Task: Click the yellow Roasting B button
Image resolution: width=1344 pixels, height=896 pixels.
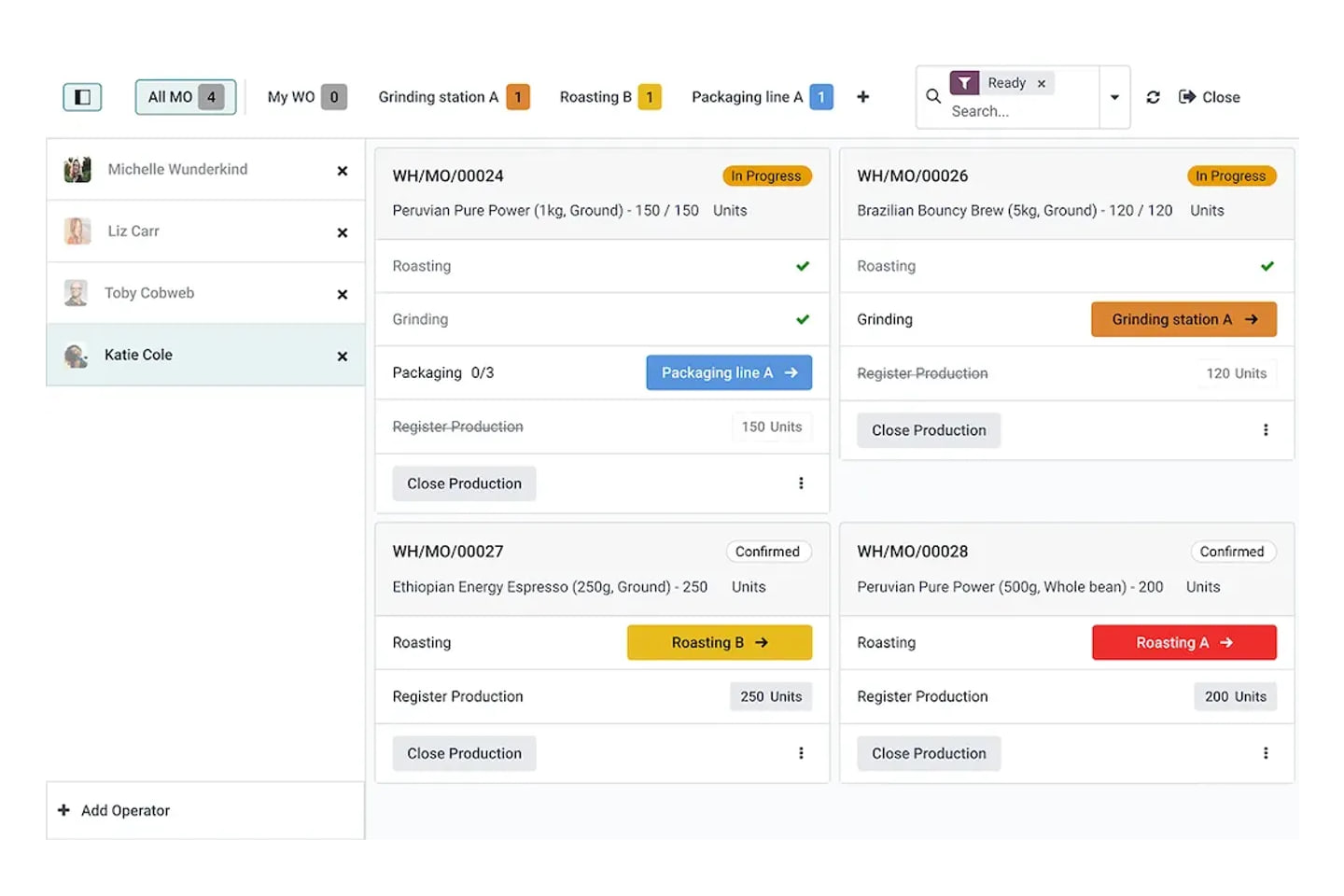Action: pyautogui.click(x=720, y=642)
